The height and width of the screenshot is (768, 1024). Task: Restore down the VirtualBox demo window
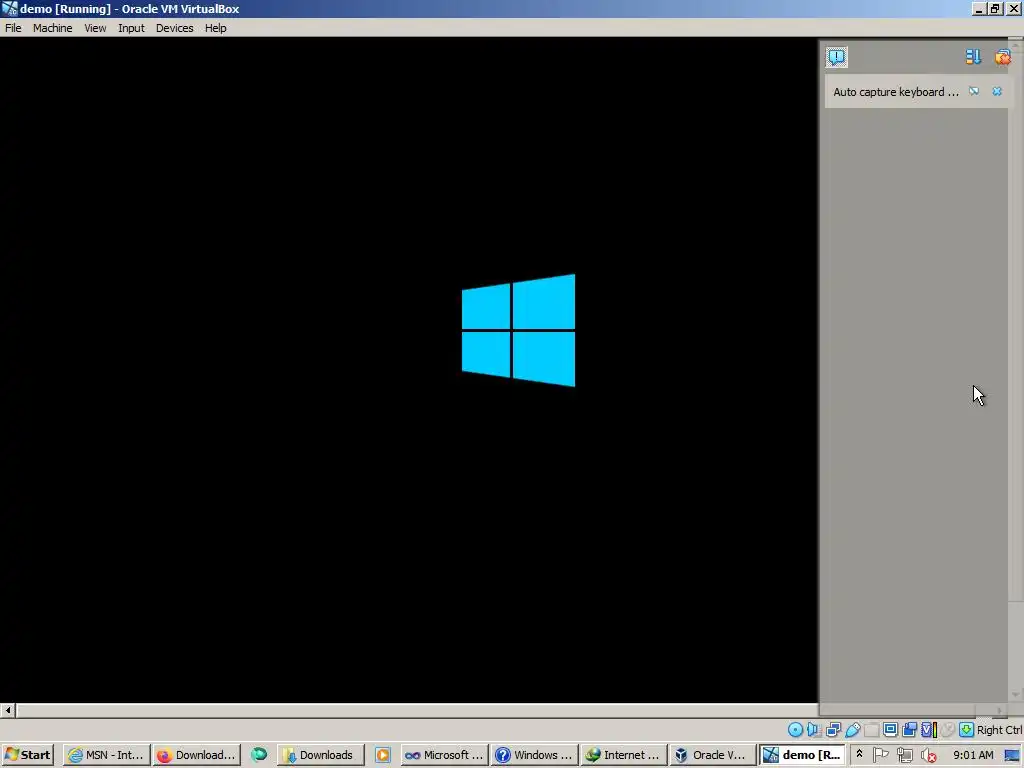995,8
